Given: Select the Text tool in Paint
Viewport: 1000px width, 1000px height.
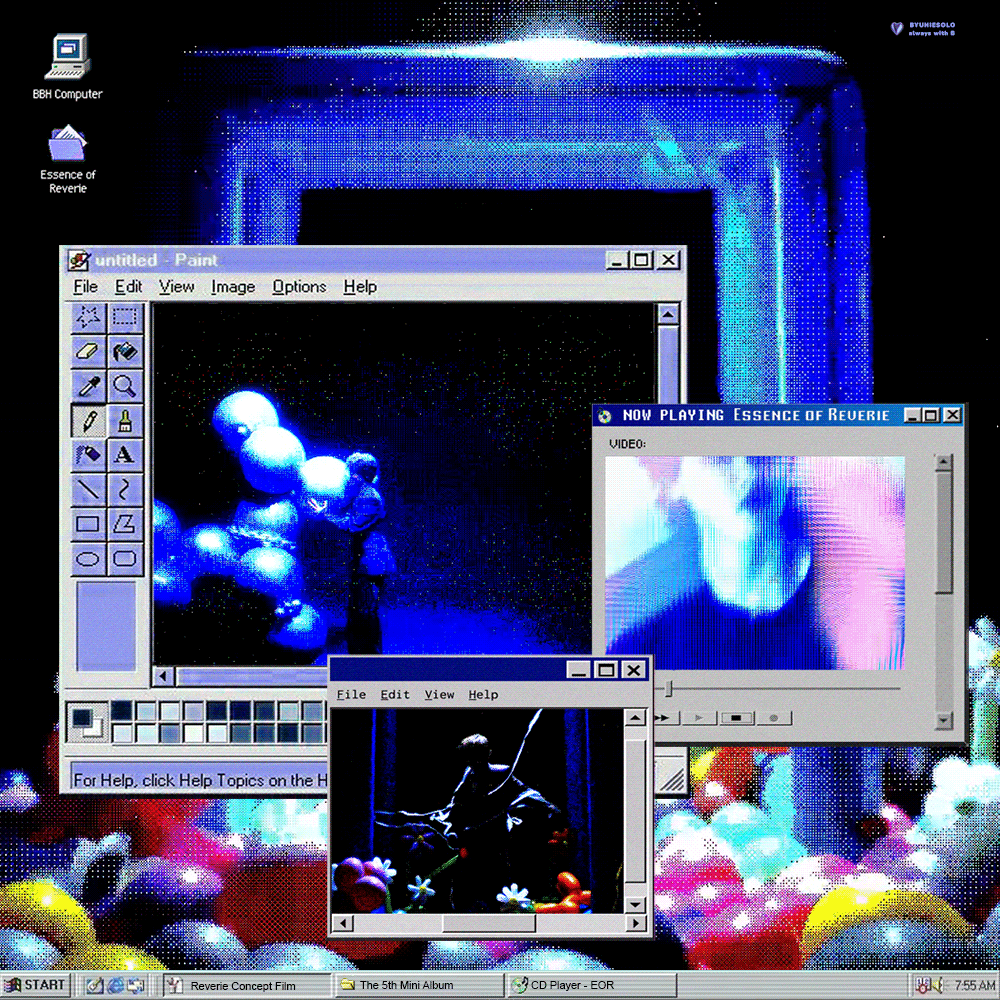Looking at the screenshot, I should tap(125, 455).
